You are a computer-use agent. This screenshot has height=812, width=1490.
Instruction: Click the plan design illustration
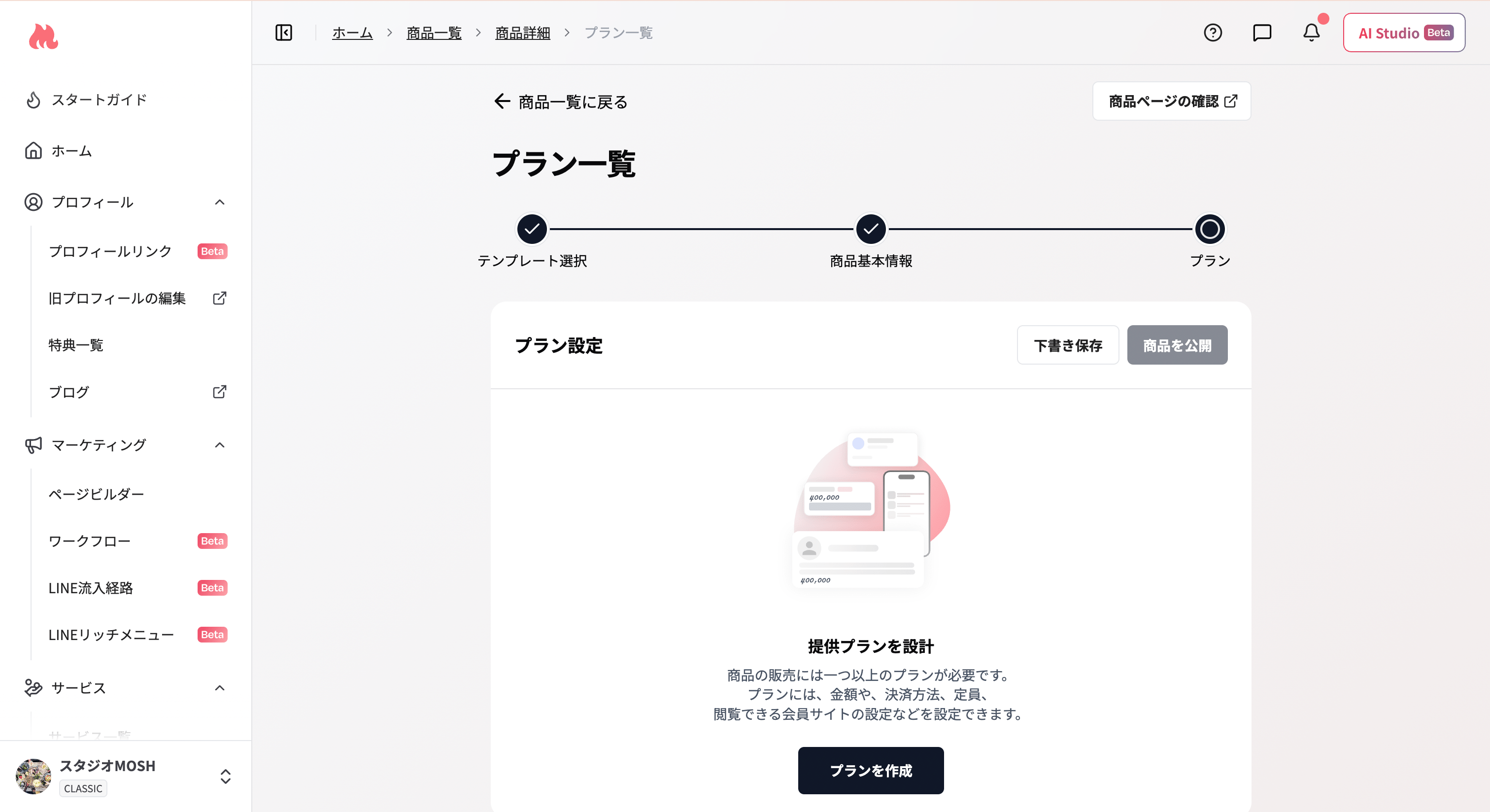871,510
